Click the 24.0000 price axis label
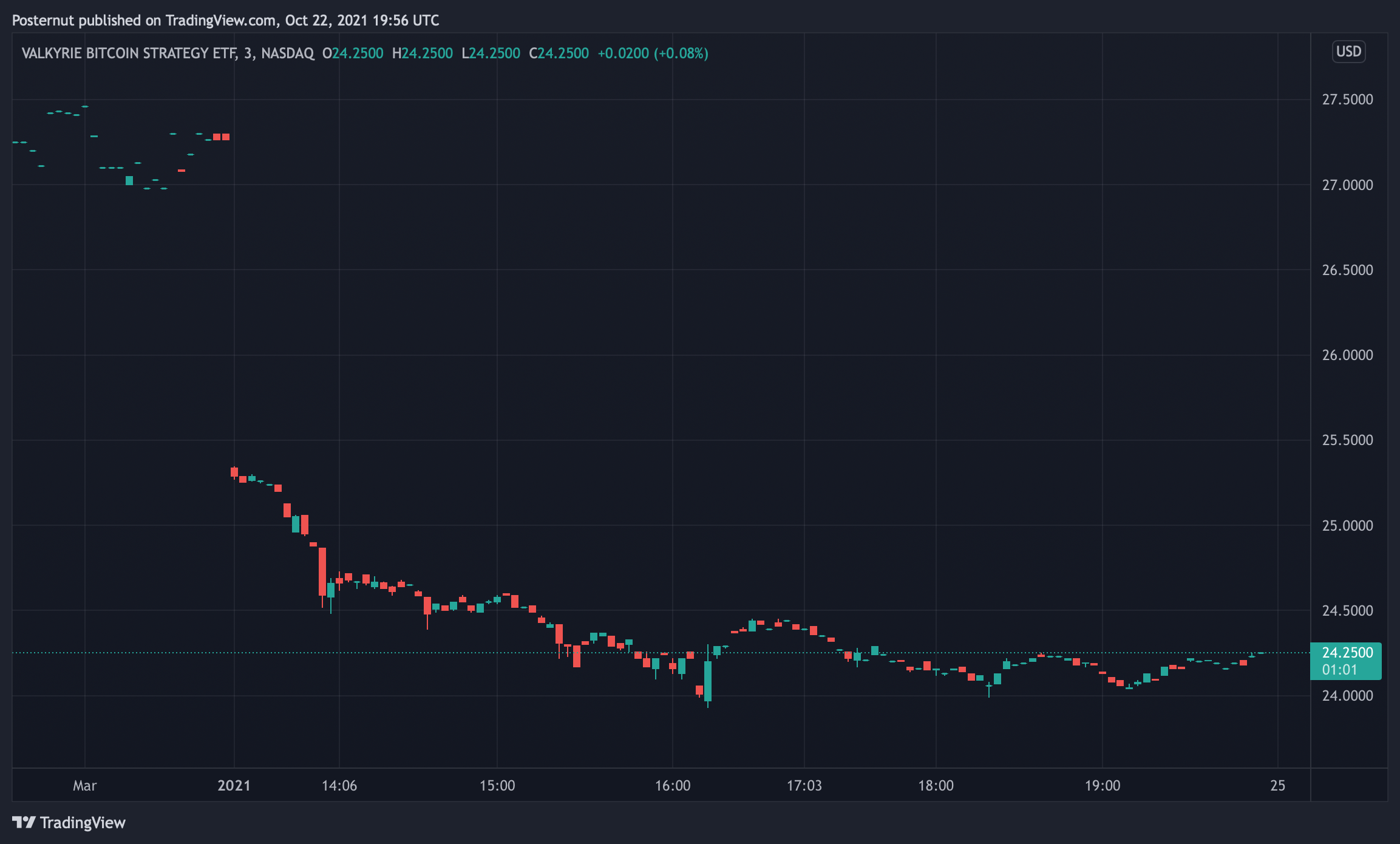This screenshot has width=1400, height=844. click(1347, 696)
